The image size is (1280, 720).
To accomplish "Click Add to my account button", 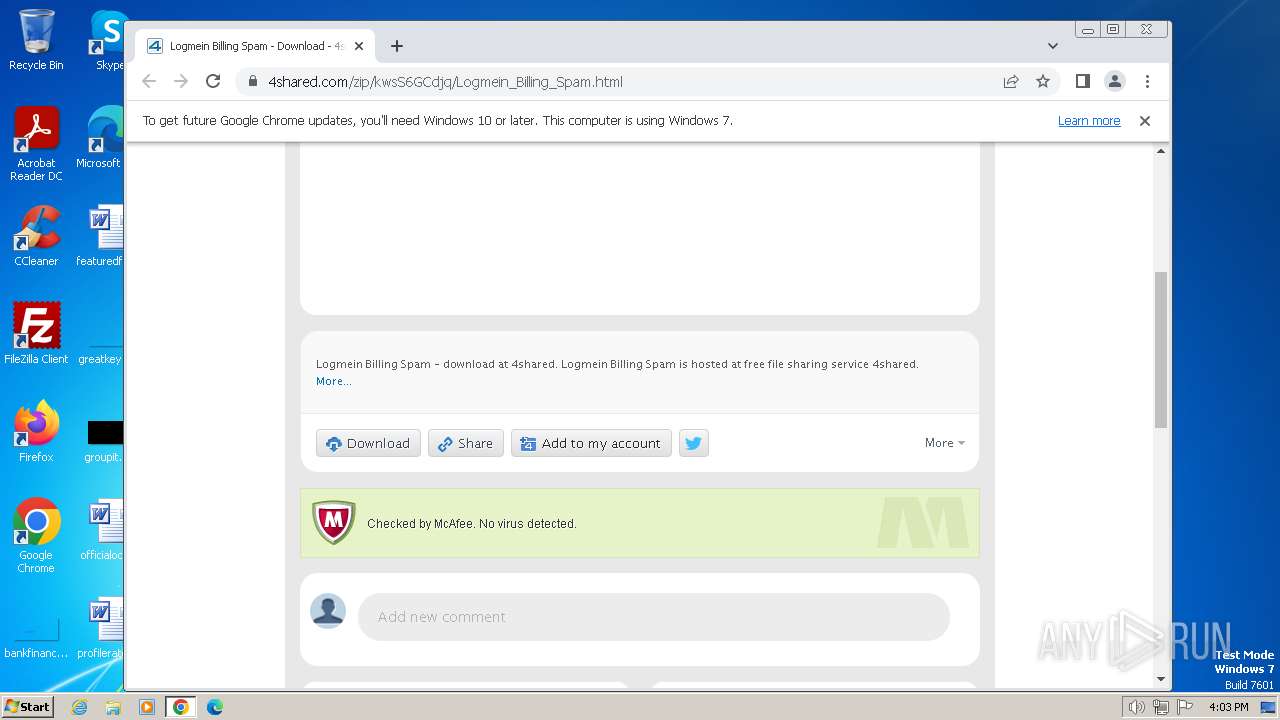I will click(591, 443).
